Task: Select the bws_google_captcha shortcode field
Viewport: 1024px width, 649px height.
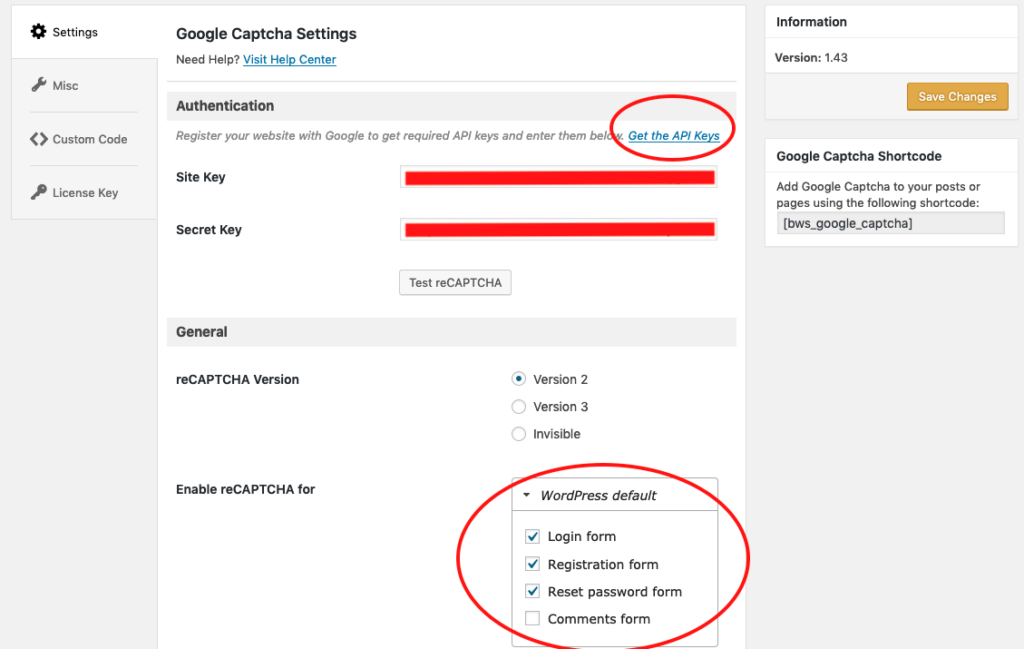Action: 890,222
